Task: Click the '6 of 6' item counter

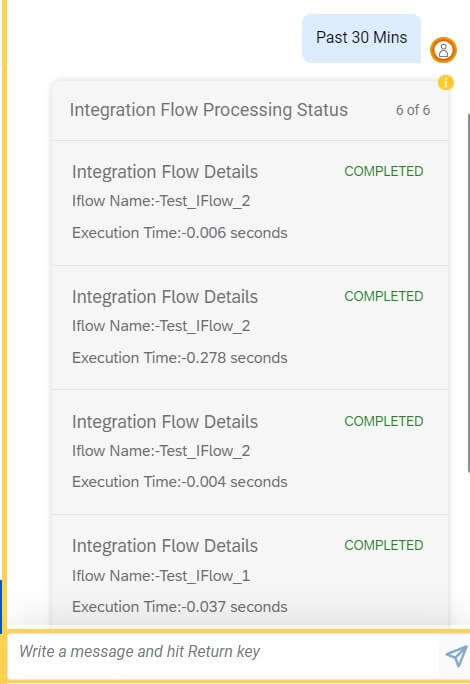Action: point(413,110)
